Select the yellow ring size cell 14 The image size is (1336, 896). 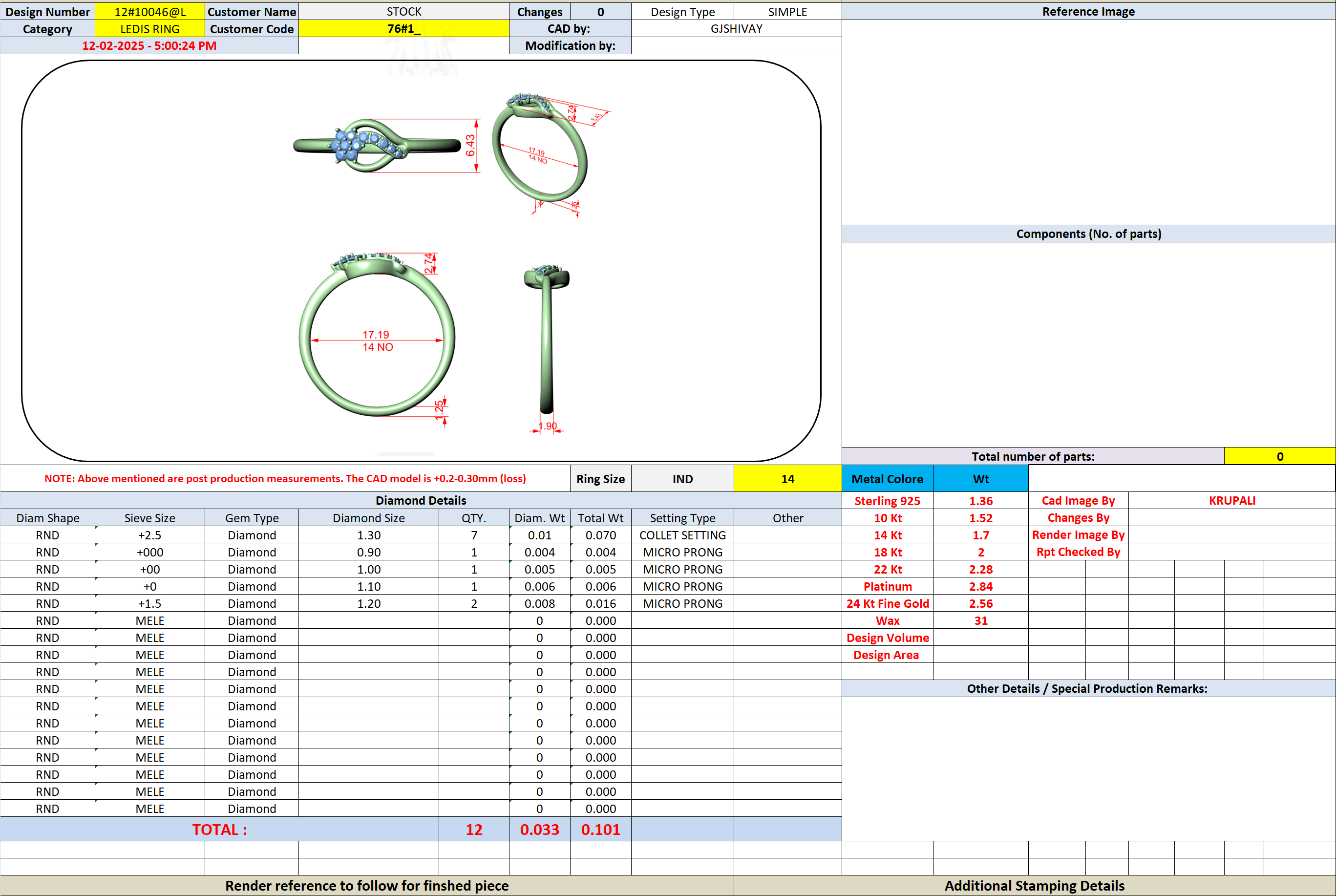click(787, 479)
